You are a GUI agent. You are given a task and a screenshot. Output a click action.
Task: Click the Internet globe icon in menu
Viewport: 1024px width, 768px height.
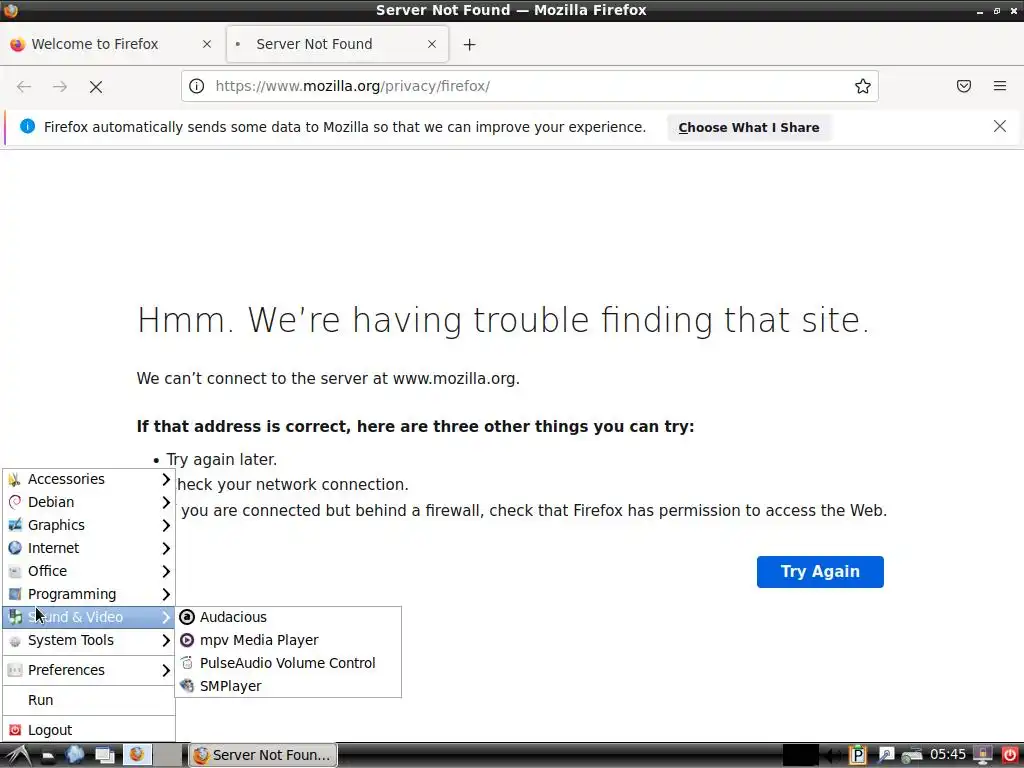click(x=15, y=548)
